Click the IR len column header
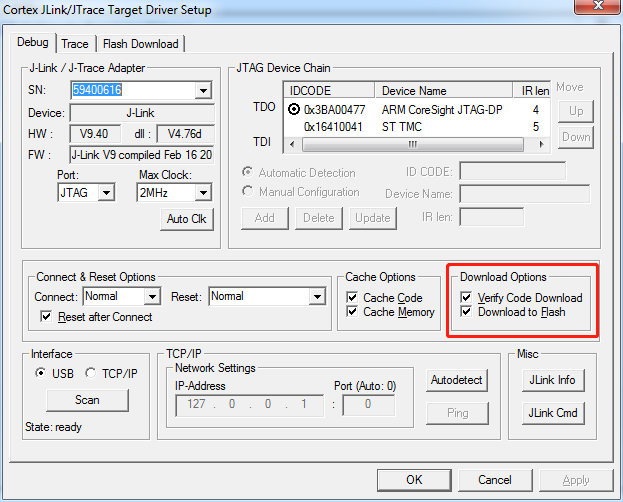 pos(532,91)
